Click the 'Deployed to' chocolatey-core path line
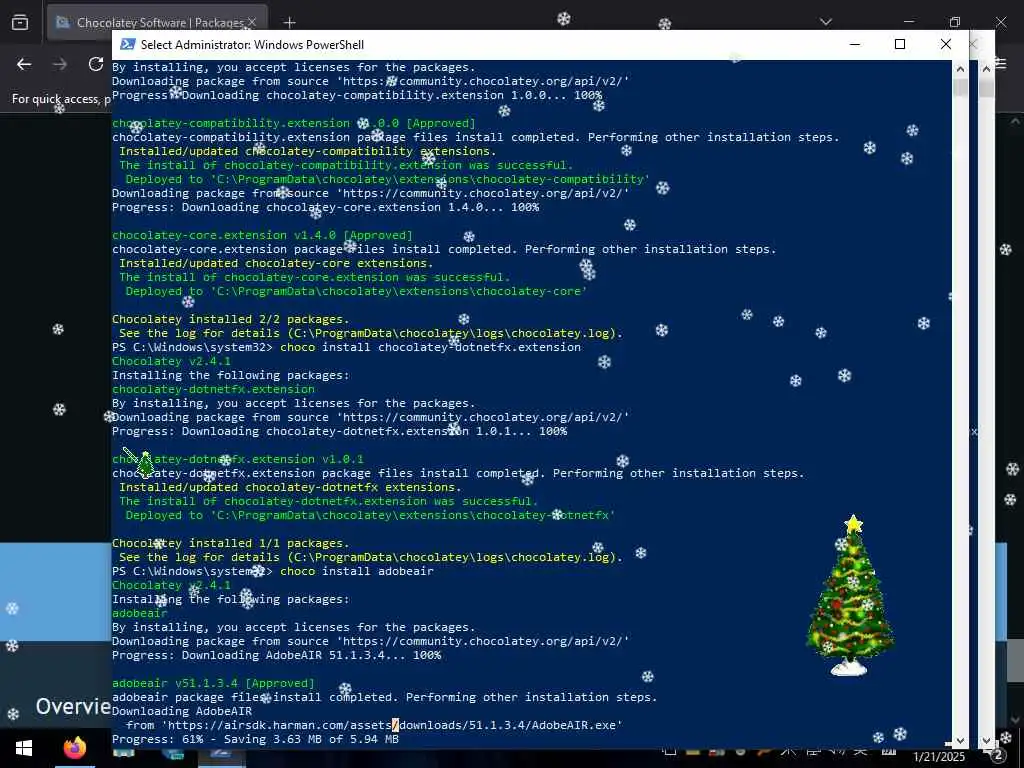Image resolution: width=1024 pixels, height=768 pixels. pos(356,291)
